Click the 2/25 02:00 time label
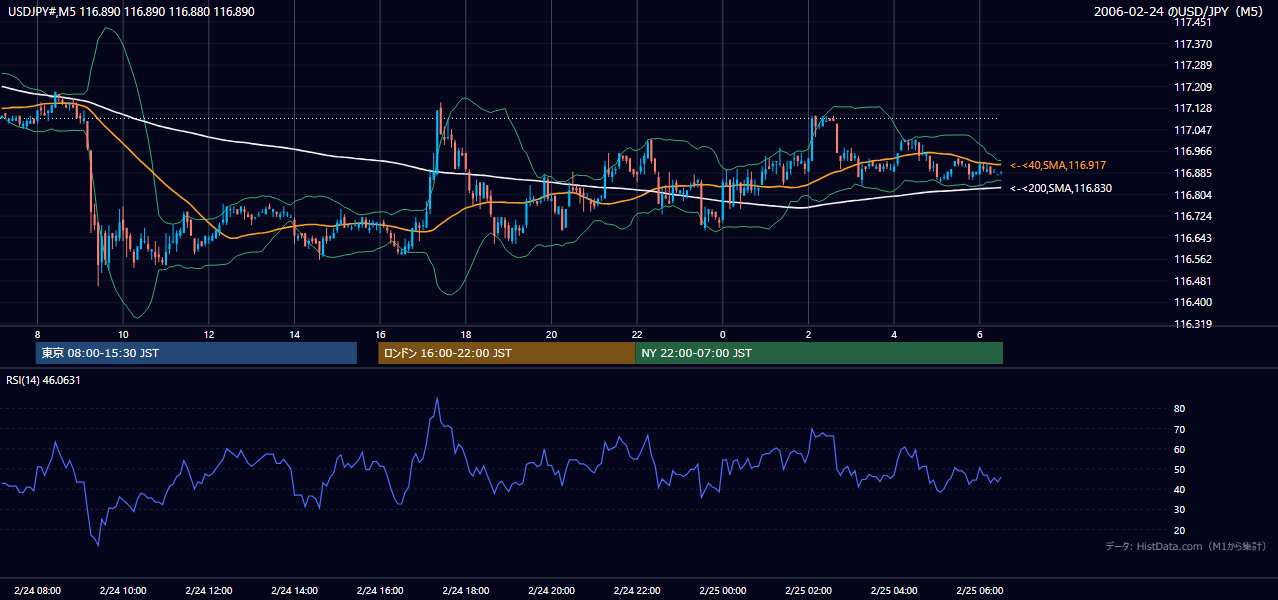This screenshot has height=600, width=1278. click(809, 590)
